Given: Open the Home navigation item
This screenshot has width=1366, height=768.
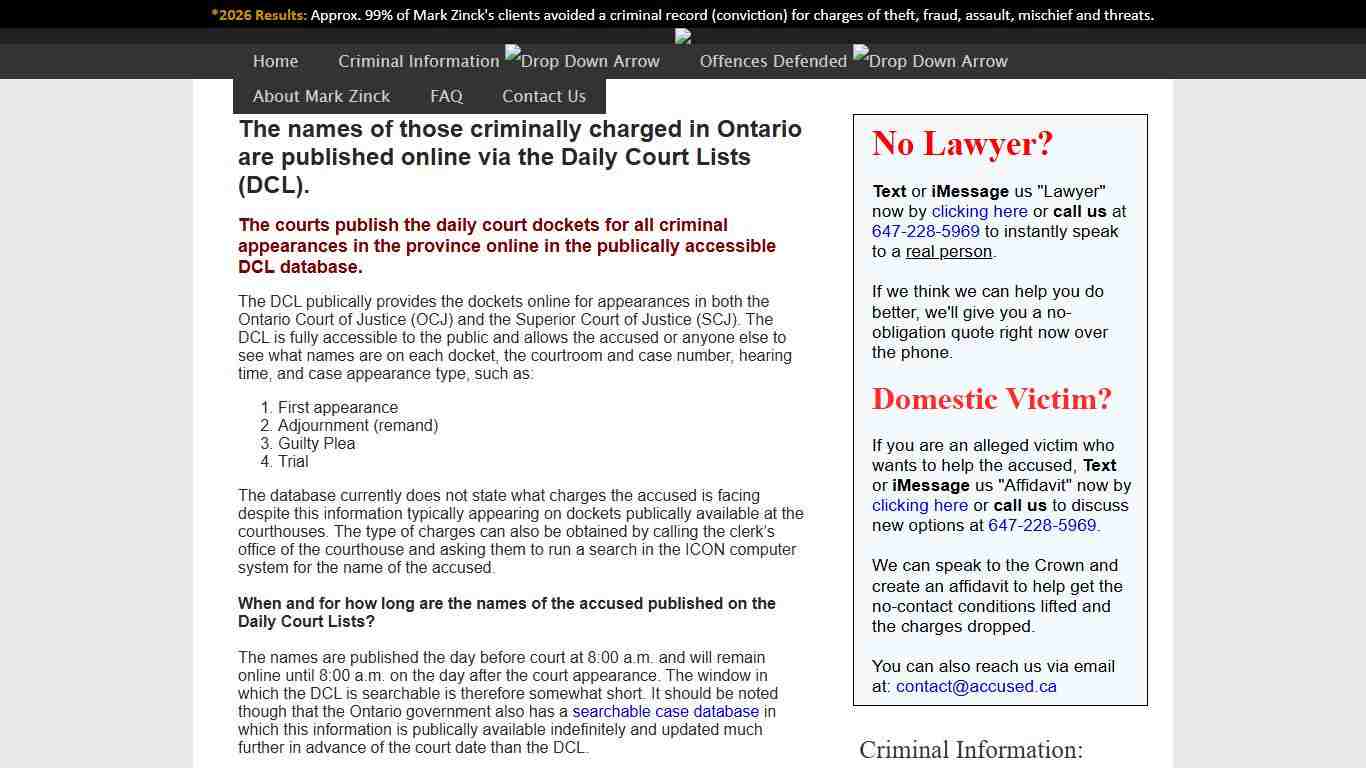Looking at the screenshot, I should (275, 61).
